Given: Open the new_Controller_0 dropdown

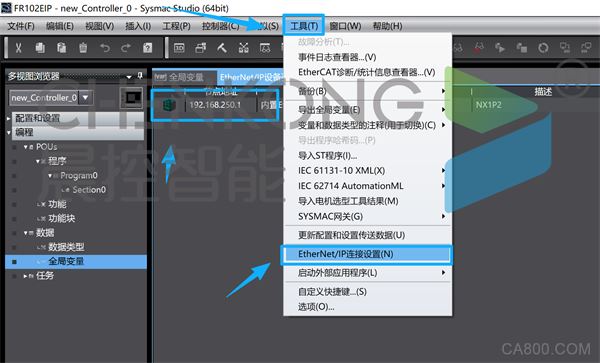Looking at the screenshot, I should pos(85,98).
